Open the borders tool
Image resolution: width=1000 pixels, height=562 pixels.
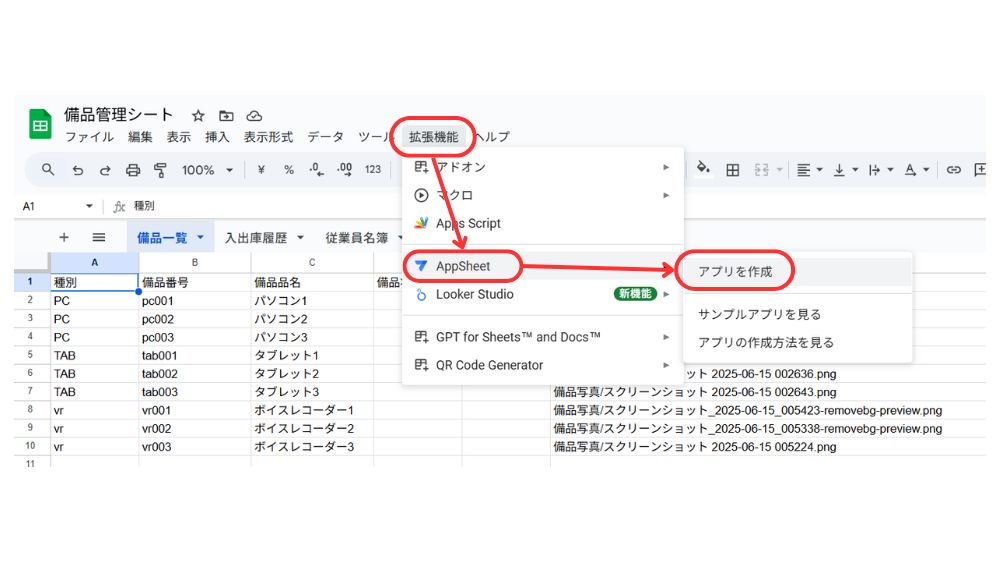click(x=733, y=170)
